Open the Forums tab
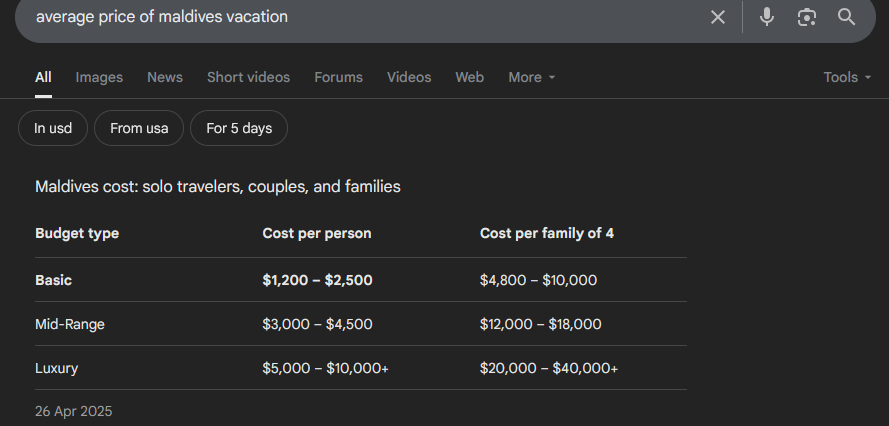The height and width of the screenshot is (426, 889). [338, 77]
